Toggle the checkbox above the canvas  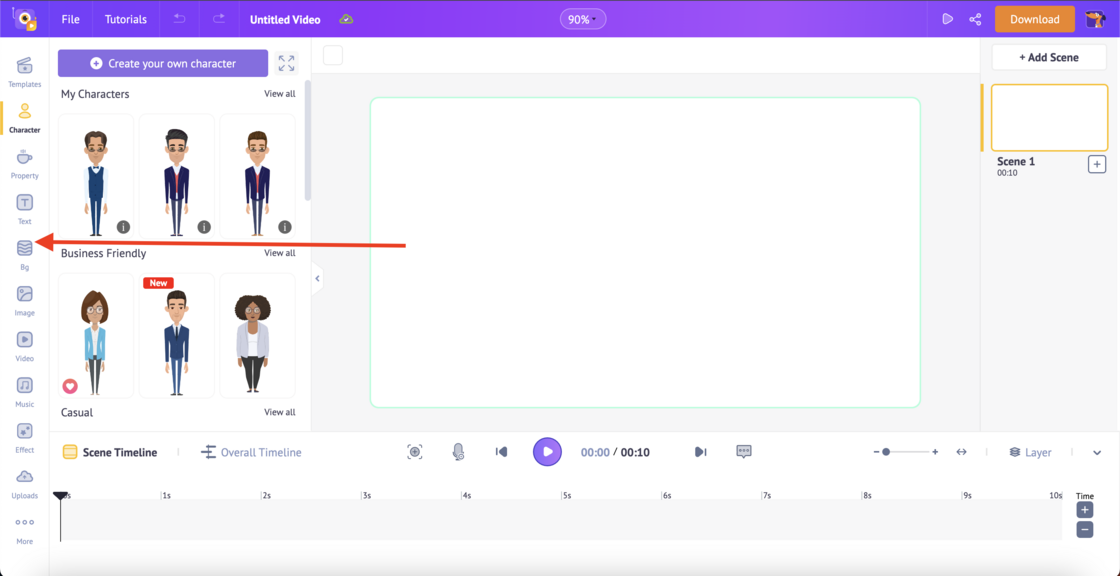333,56
